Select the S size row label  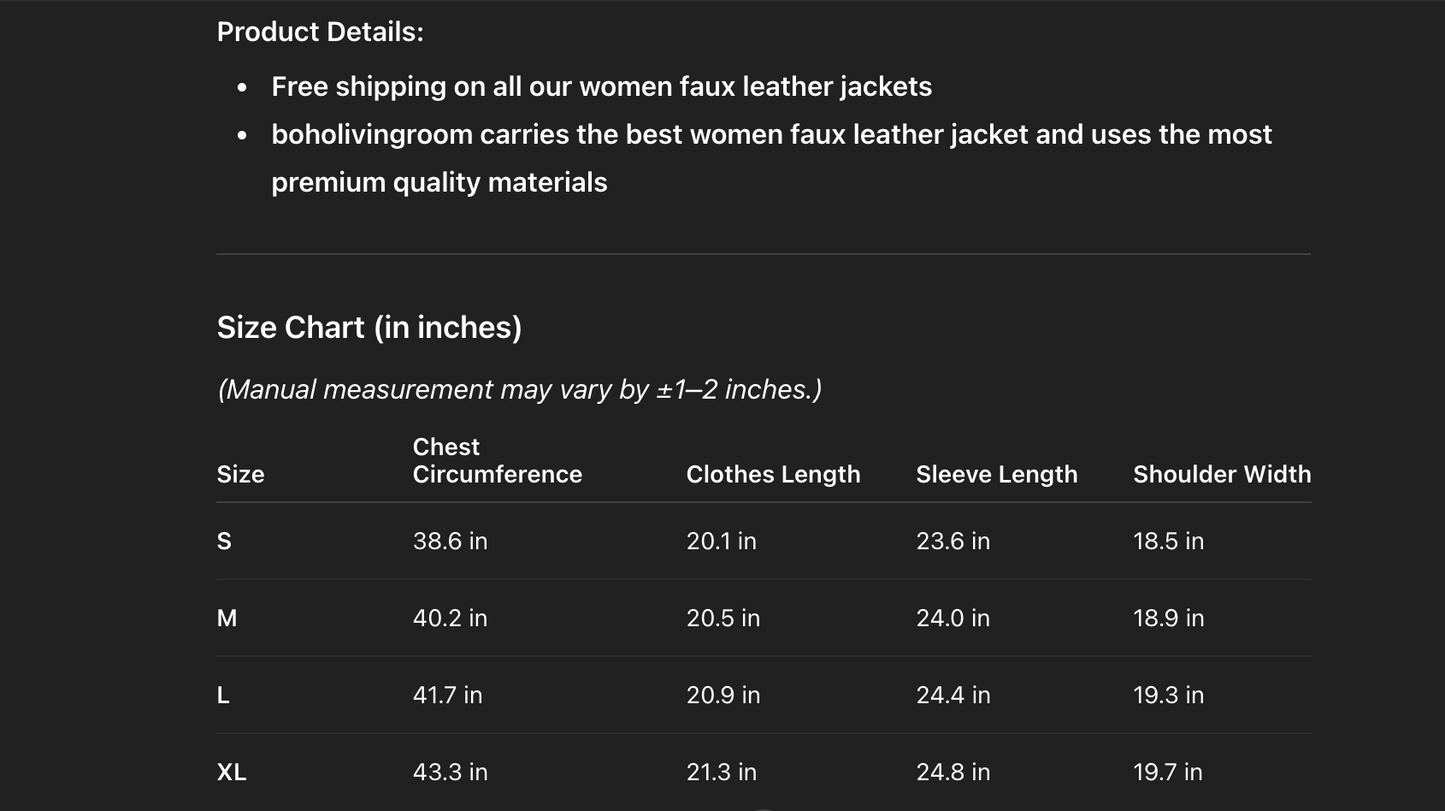click(224, 541)
